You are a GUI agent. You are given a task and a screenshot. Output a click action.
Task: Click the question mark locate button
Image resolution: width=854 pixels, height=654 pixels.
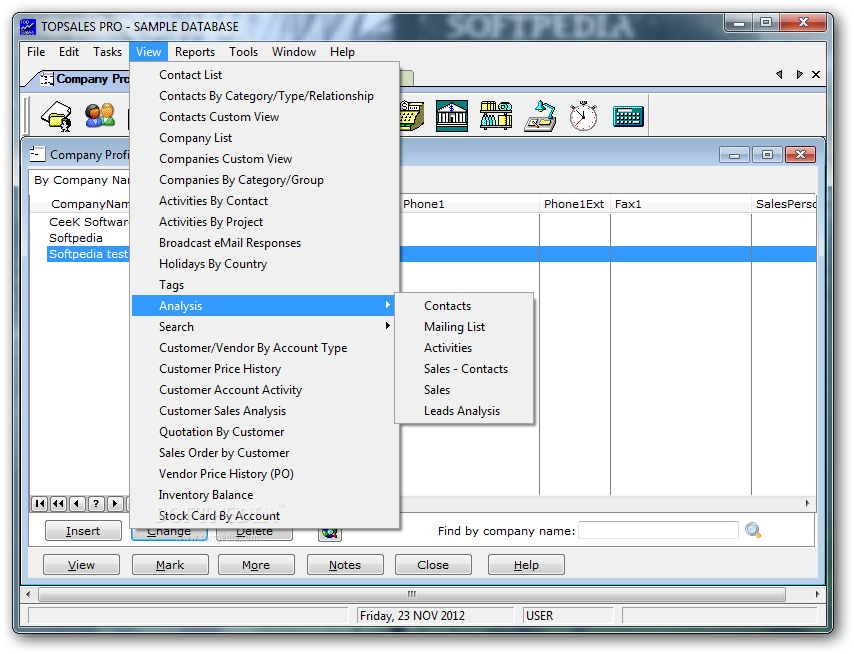tap(96, 504)
